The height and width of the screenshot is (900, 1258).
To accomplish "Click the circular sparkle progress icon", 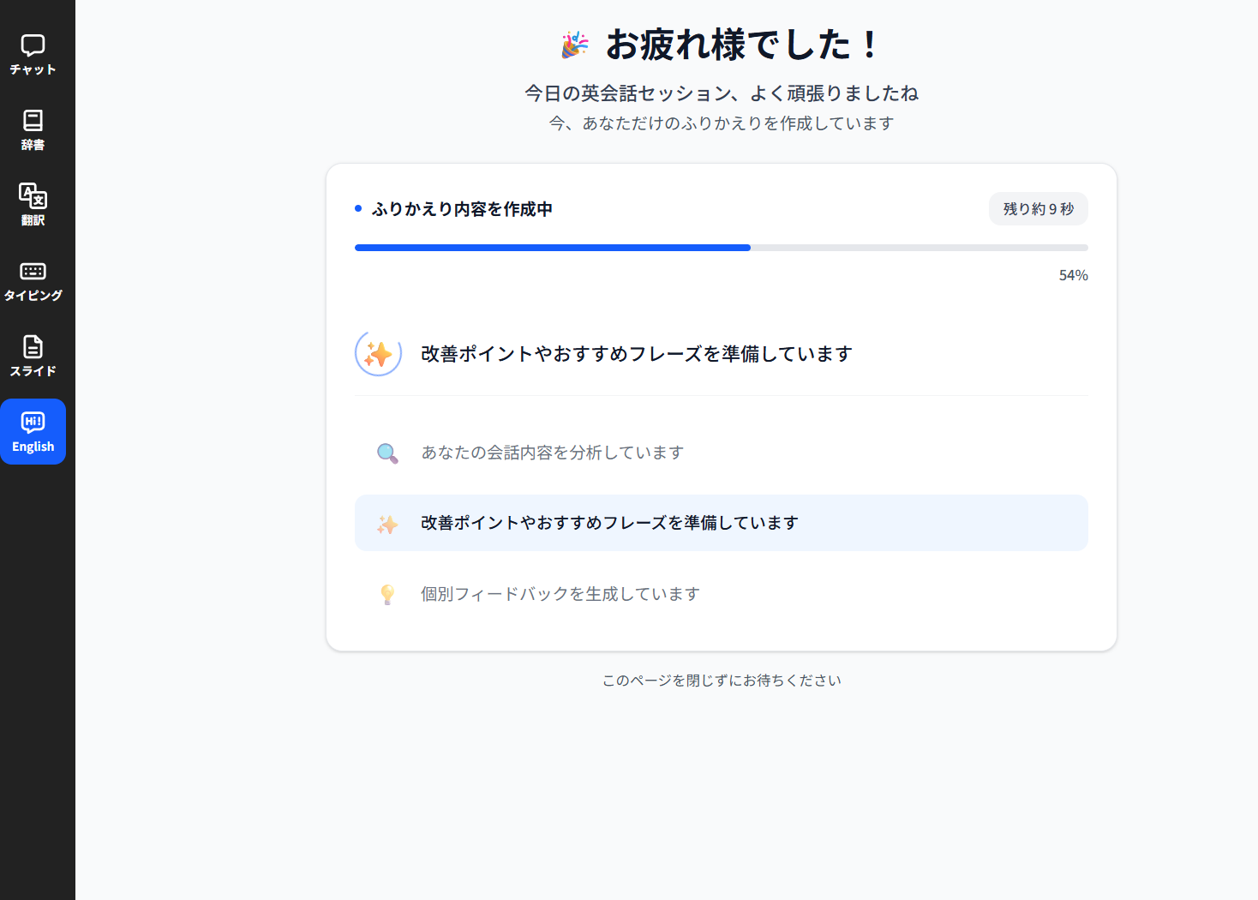I will [378, 353].
